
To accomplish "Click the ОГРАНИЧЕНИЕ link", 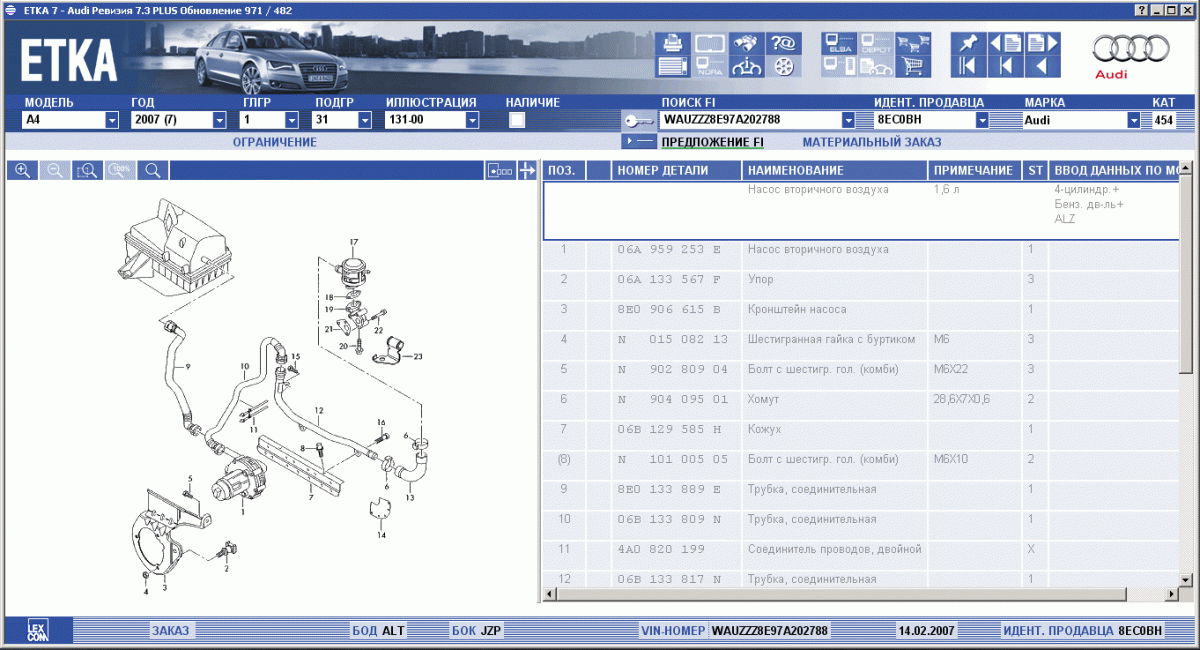I will (x=275, y=142).
